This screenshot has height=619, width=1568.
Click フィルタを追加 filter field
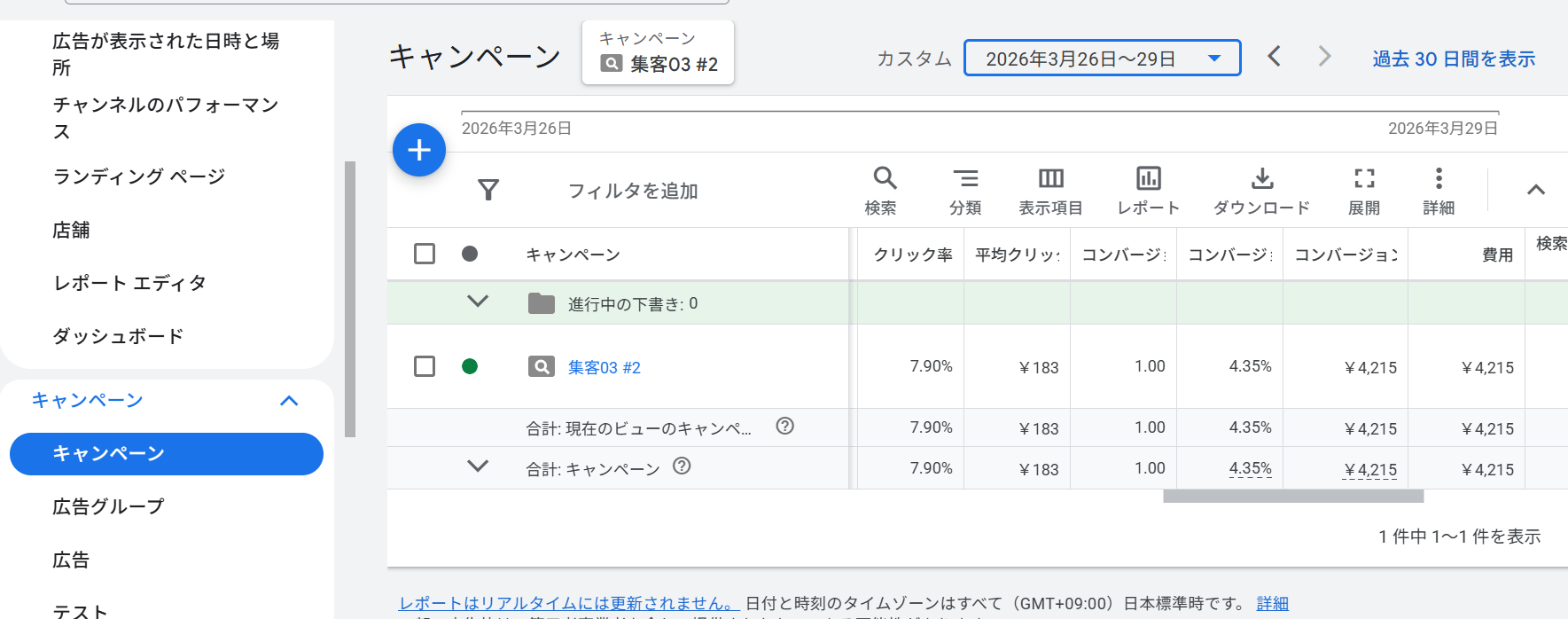633,191
